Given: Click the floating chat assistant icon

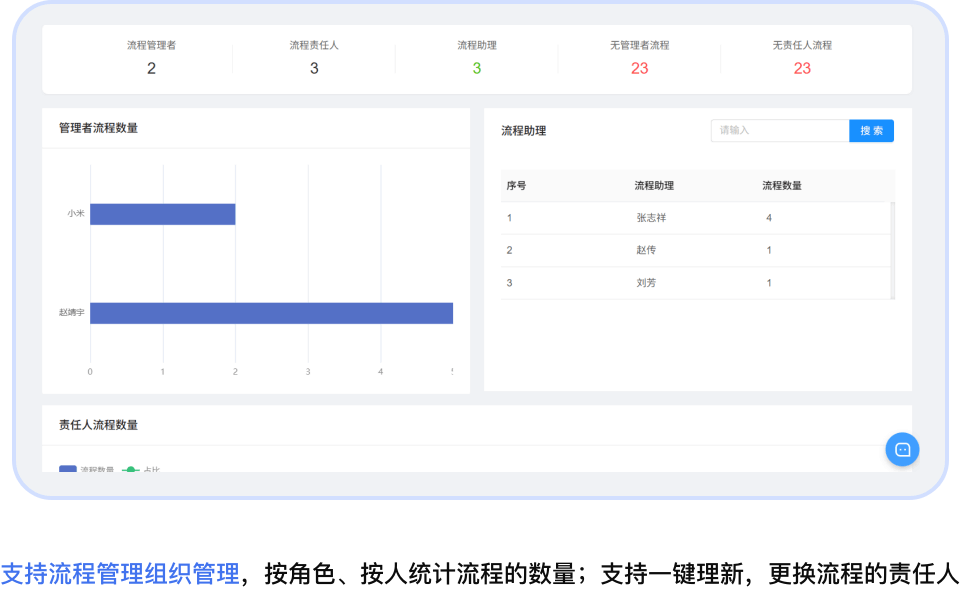Looking at the screenshot, I should [902, 449].
